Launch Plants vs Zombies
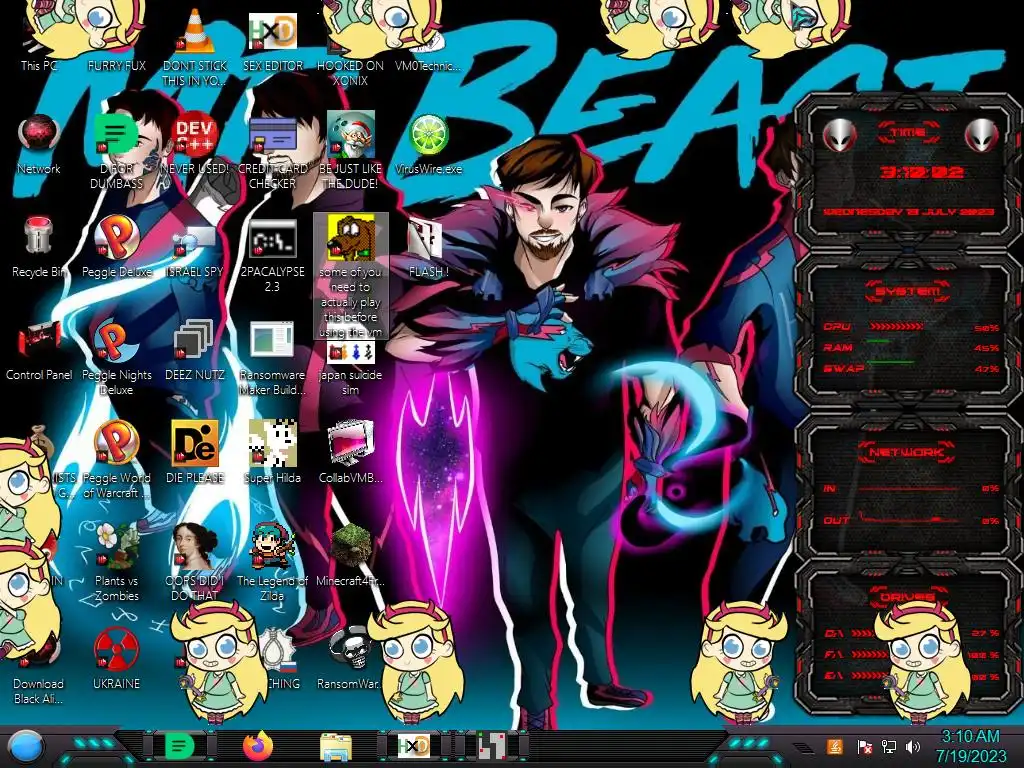 point(116,546)
